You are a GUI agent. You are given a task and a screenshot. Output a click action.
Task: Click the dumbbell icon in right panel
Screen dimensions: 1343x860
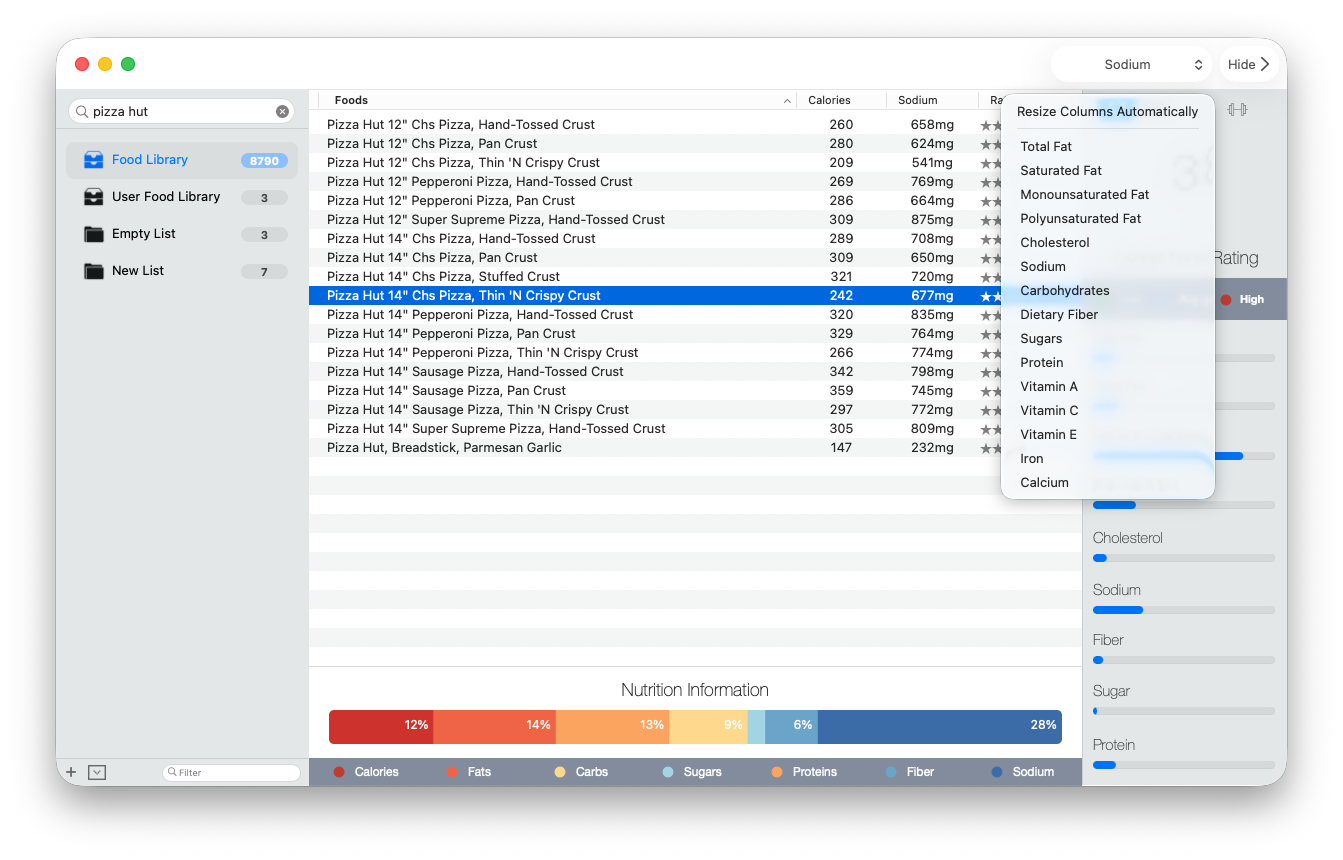[x=1237, y=109]
